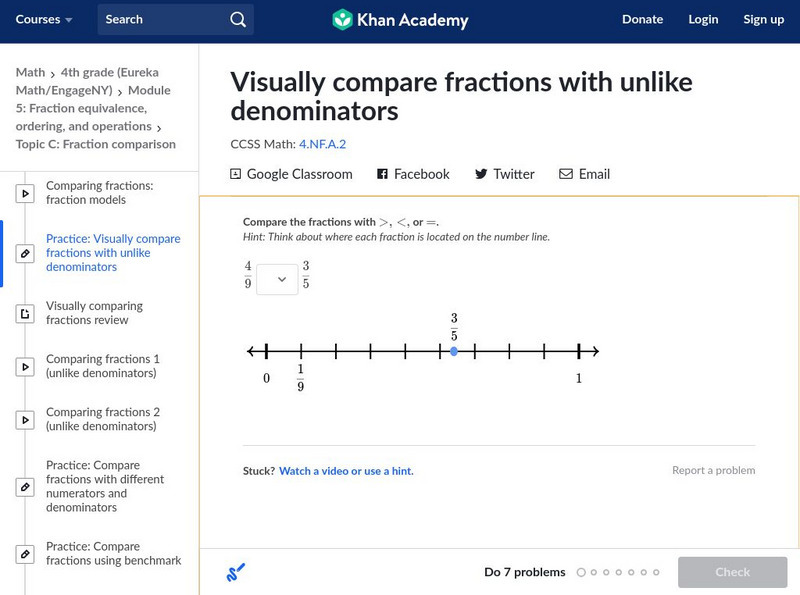The image size is (800, 595).
Task: Click Watch a video or use a hint
Action: point(346,471)
